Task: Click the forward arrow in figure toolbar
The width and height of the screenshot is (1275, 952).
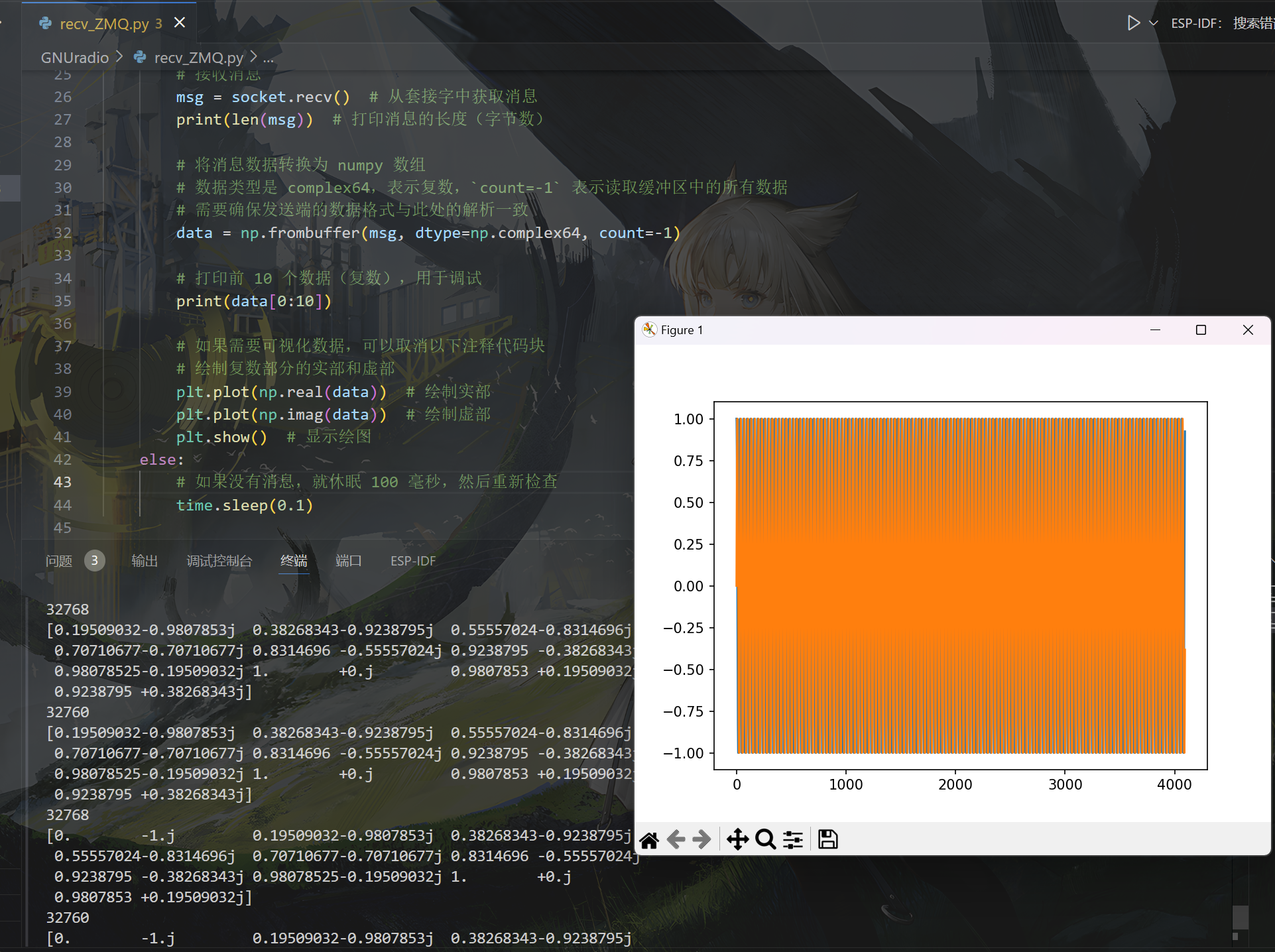Action: (x=701, y=840)
